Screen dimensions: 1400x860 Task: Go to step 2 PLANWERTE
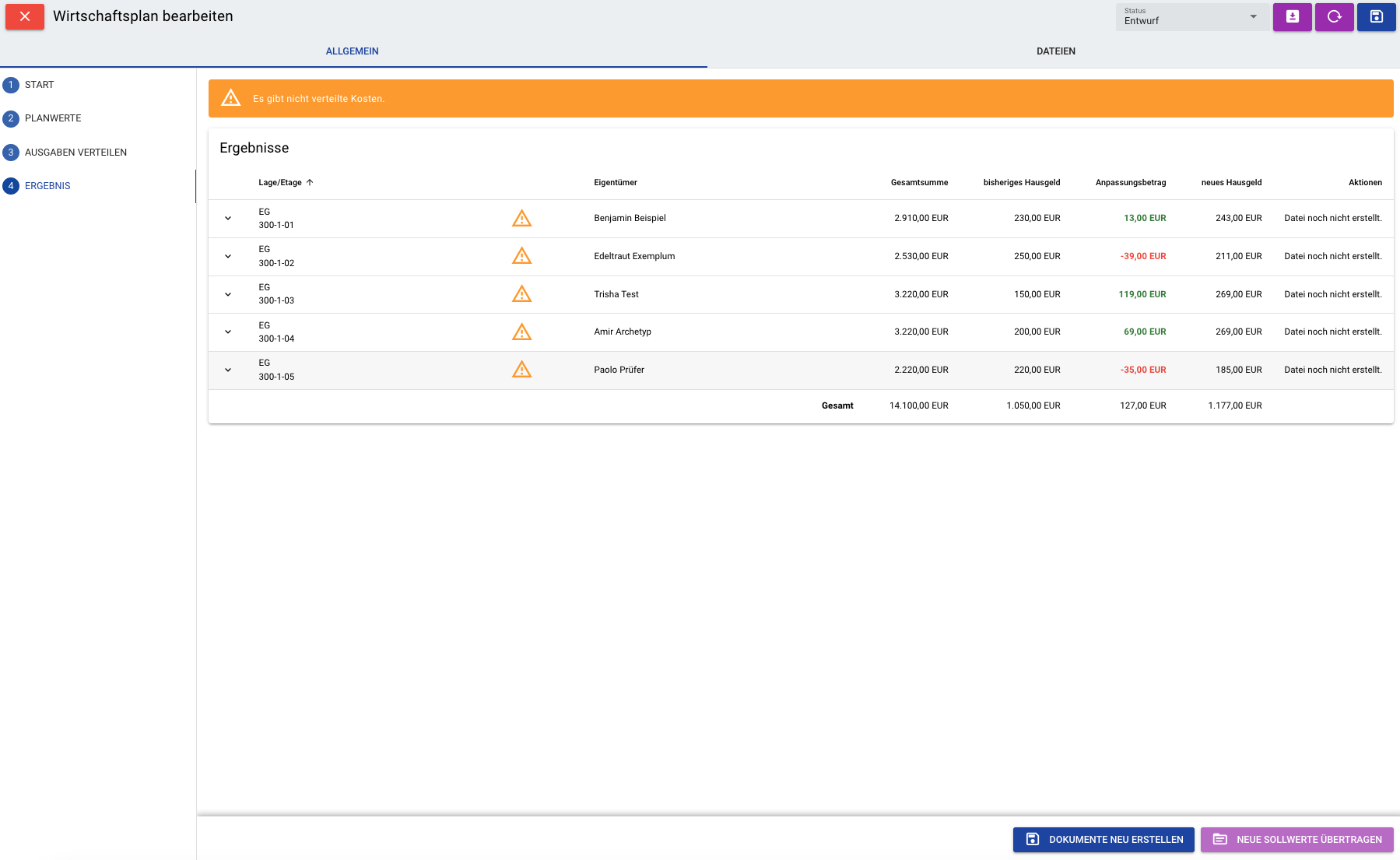coord(43,118)
